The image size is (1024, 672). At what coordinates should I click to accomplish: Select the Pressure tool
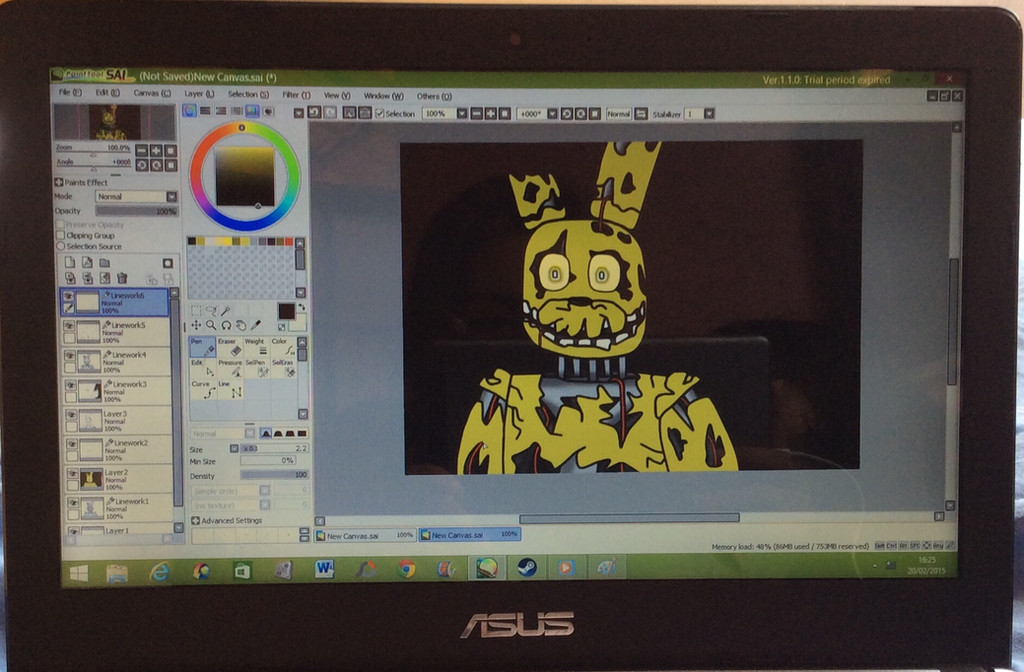click(x=229, y=368)
